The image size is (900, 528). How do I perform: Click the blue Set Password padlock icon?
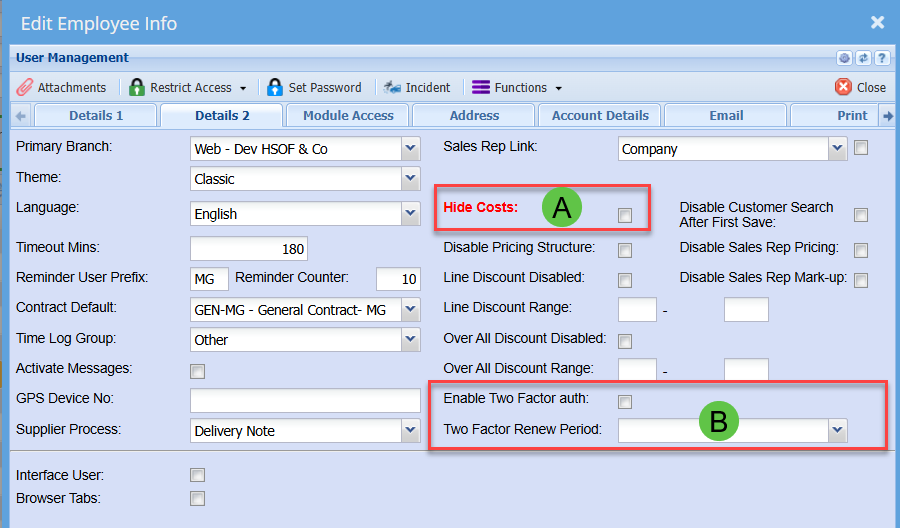274,87
